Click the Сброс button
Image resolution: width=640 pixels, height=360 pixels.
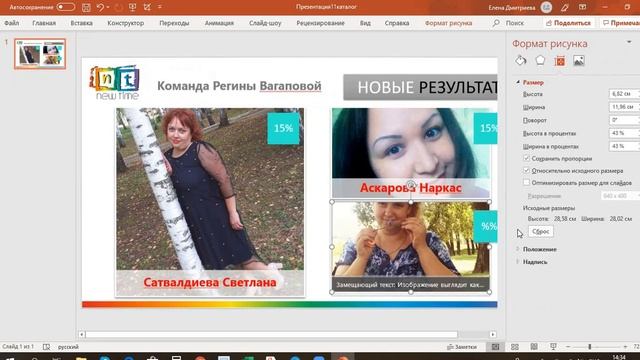[x=541, y=231]
